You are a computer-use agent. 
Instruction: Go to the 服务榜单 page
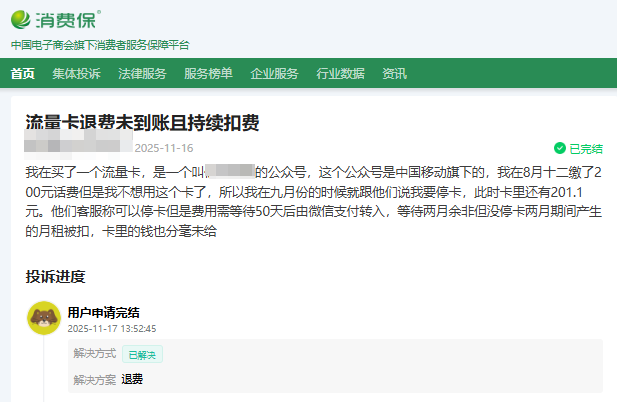(208, 73)
